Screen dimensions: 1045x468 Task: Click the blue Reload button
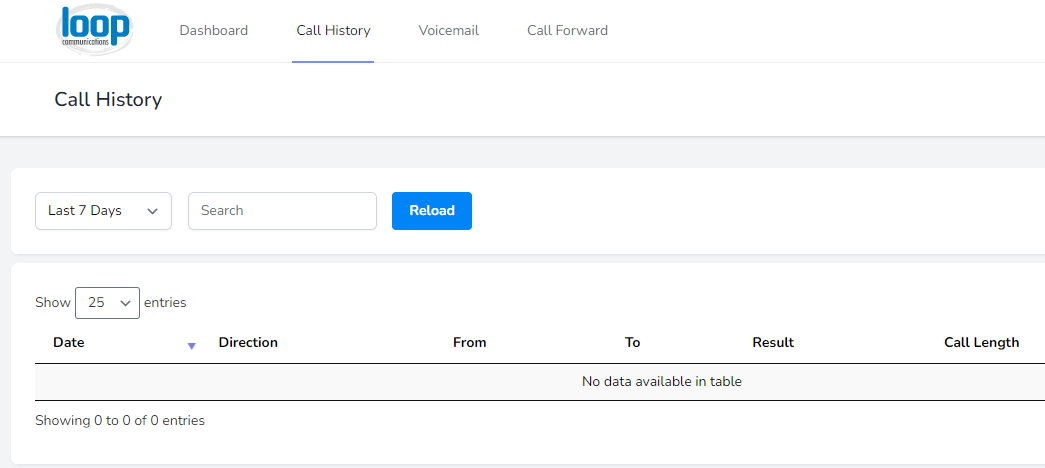(x=432, y=211)
